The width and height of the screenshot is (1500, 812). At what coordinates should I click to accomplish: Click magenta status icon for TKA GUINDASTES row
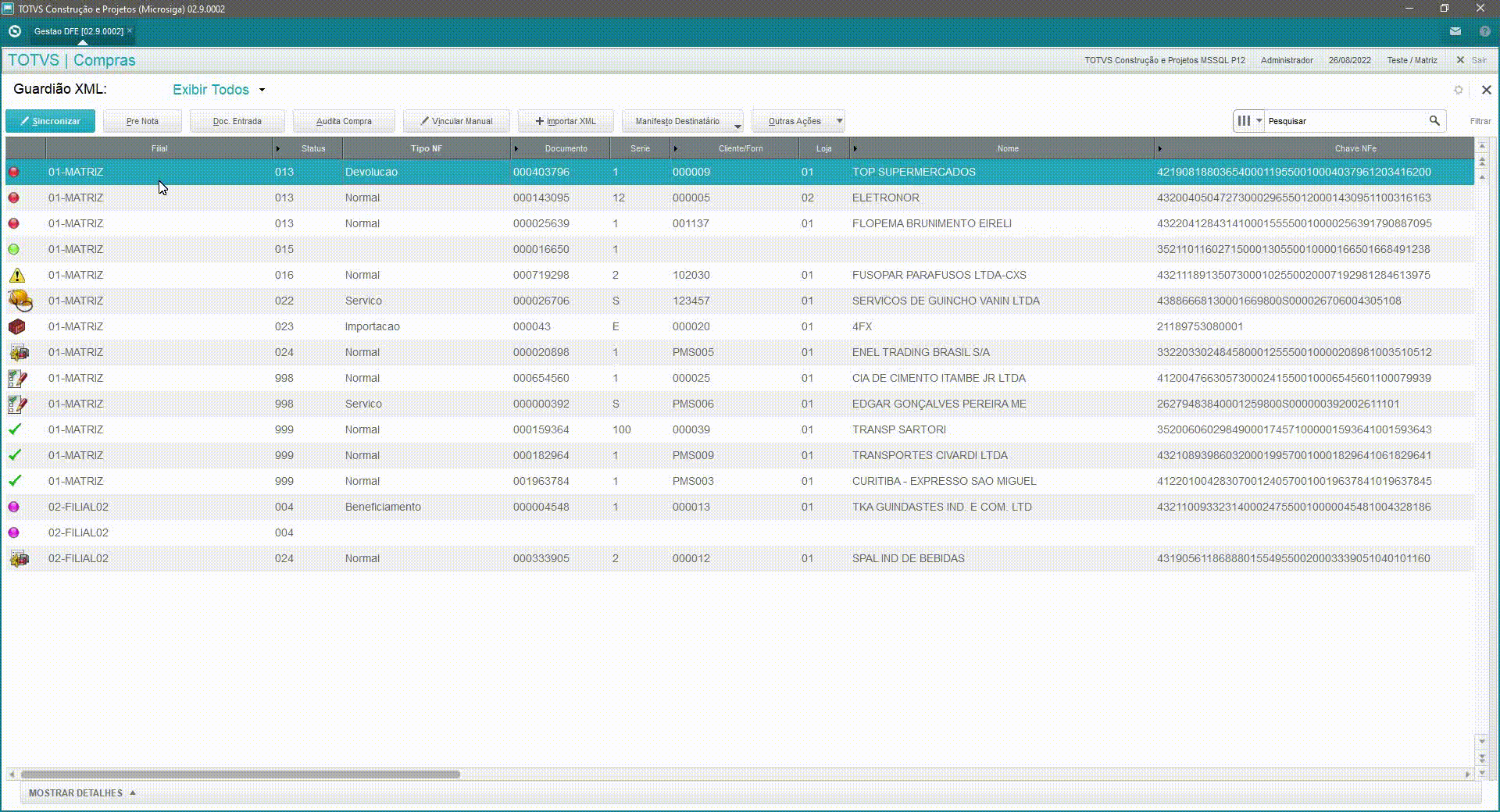coord(13,507)
